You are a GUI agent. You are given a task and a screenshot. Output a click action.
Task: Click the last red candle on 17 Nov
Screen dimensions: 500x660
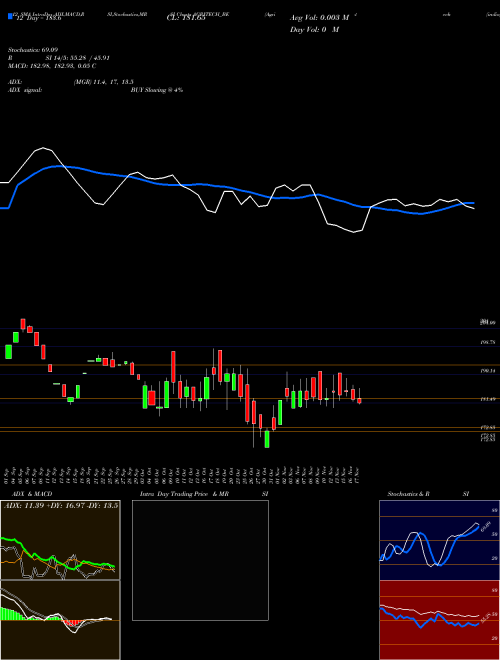(359, 400)
